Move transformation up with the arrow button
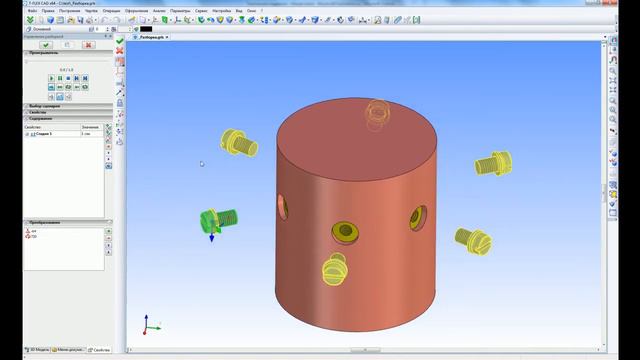This screenshot has height=360, width=640. coord(109,252)
